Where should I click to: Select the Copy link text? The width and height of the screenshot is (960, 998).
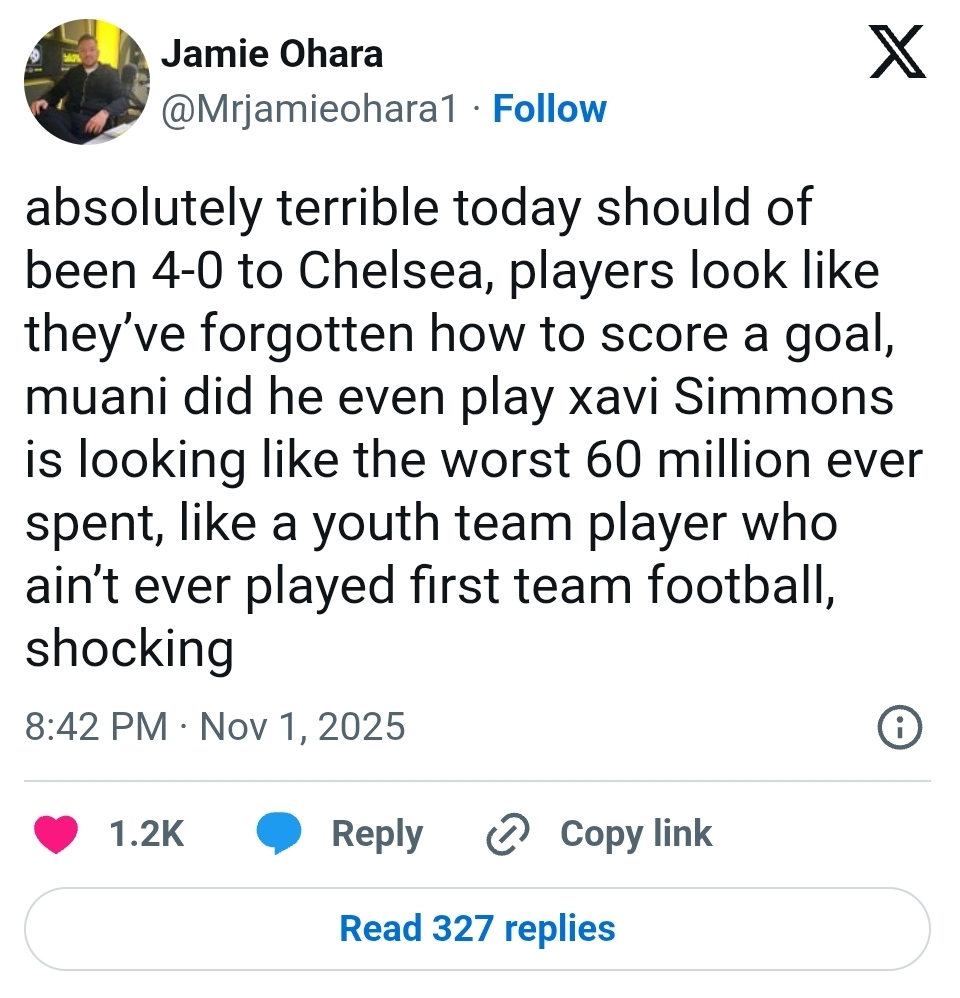tap(636, 834)
